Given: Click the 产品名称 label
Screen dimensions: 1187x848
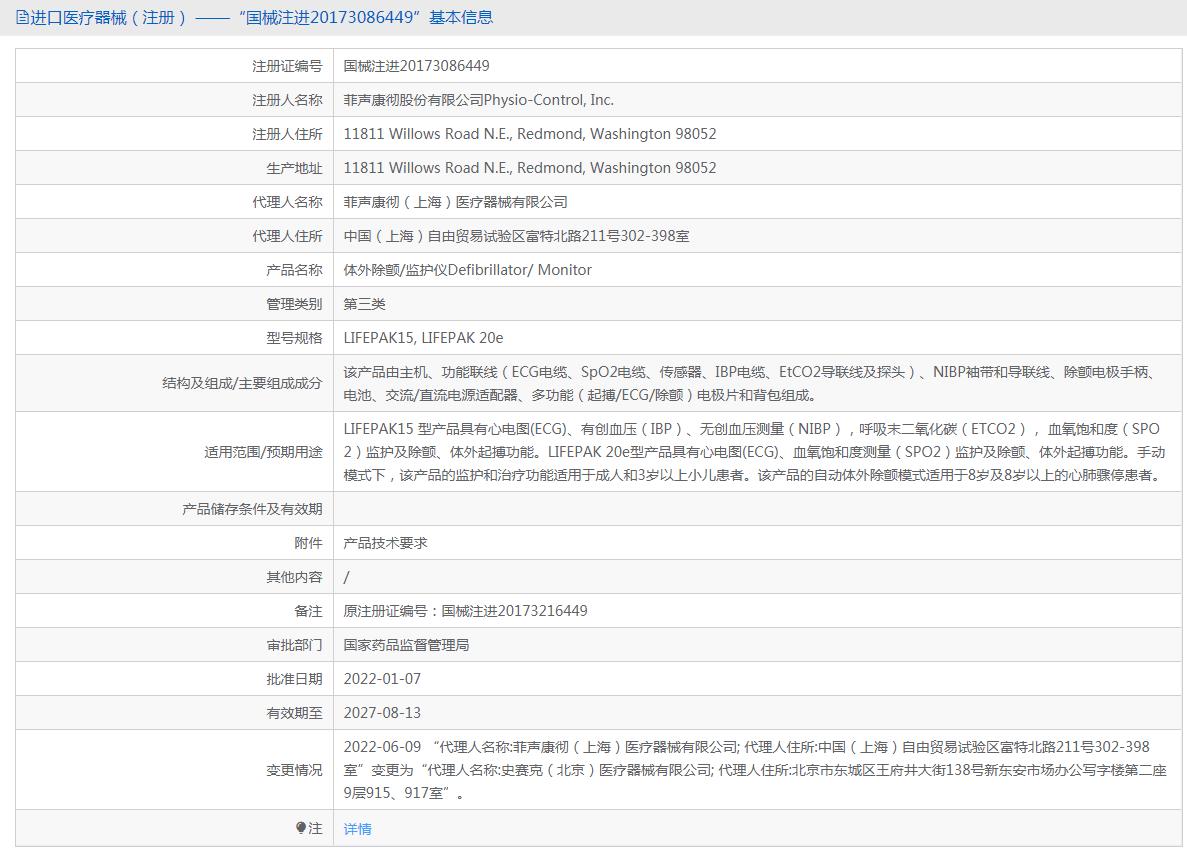Looking at the screenshot, I should [x=294, y=270].
